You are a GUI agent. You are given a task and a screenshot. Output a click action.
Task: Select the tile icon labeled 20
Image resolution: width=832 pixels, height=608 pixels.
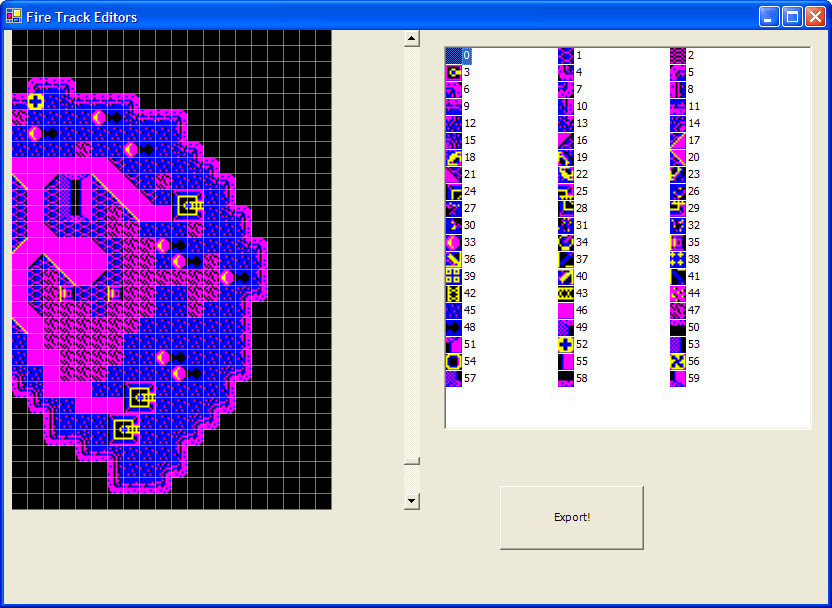click(x=678, y=157)
